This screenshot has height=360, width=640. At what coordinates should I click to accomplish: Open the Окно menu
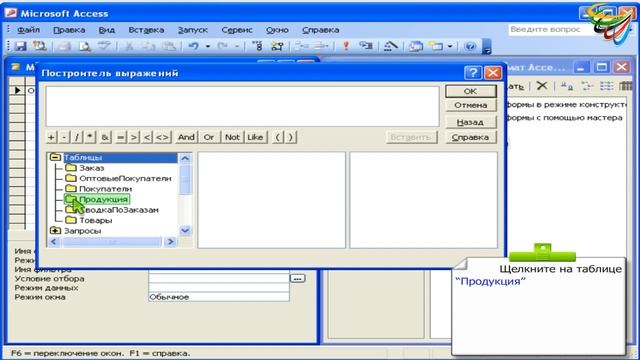pos(277,30)
